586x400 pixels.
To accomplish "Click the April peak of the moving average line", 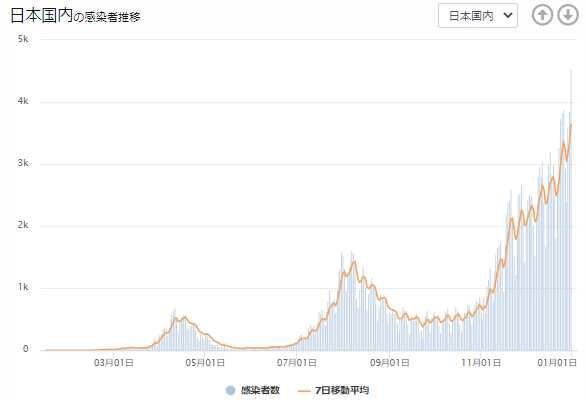I will point(184,317).
